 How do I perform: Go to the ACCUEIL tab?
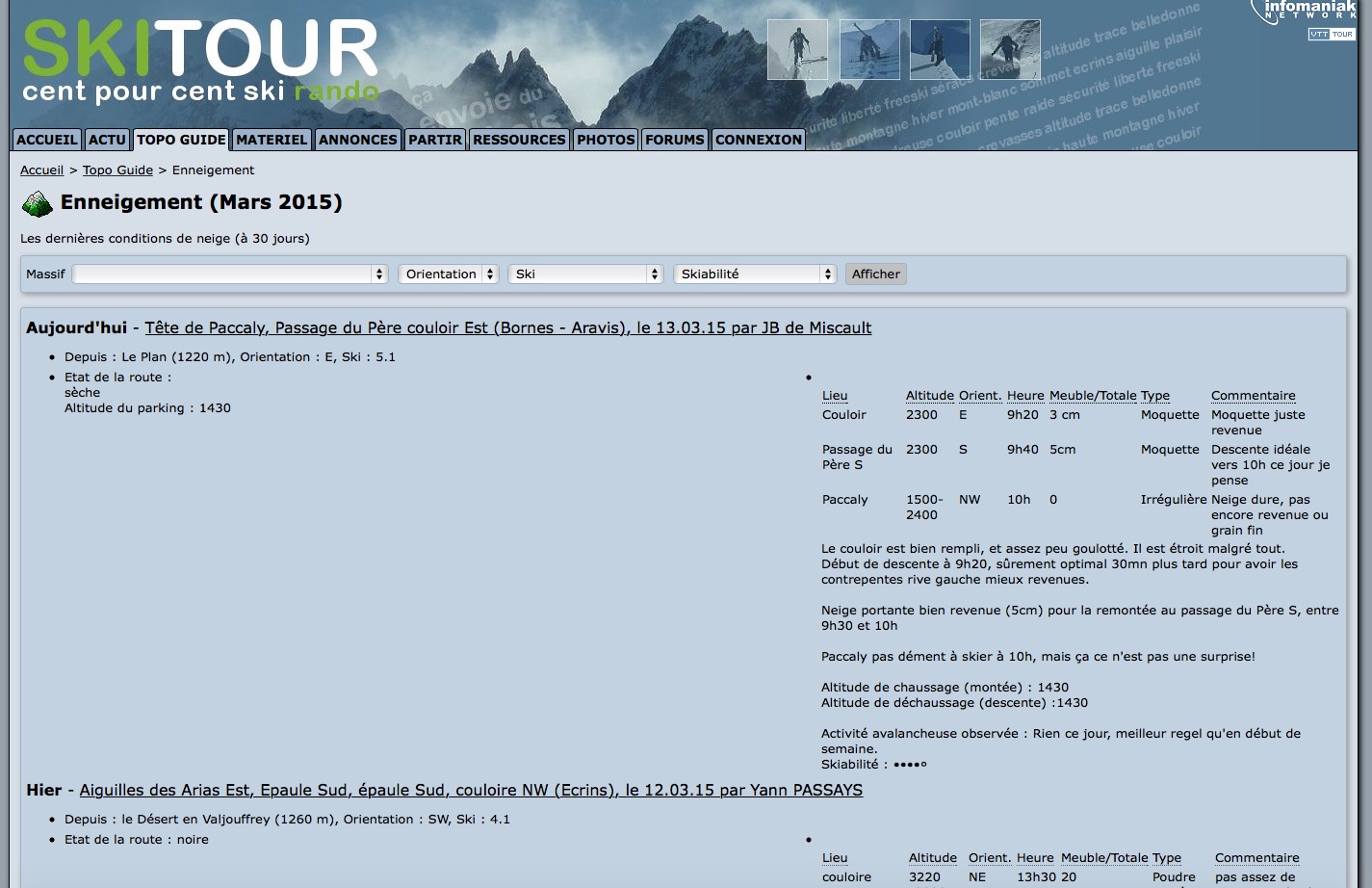47,140
